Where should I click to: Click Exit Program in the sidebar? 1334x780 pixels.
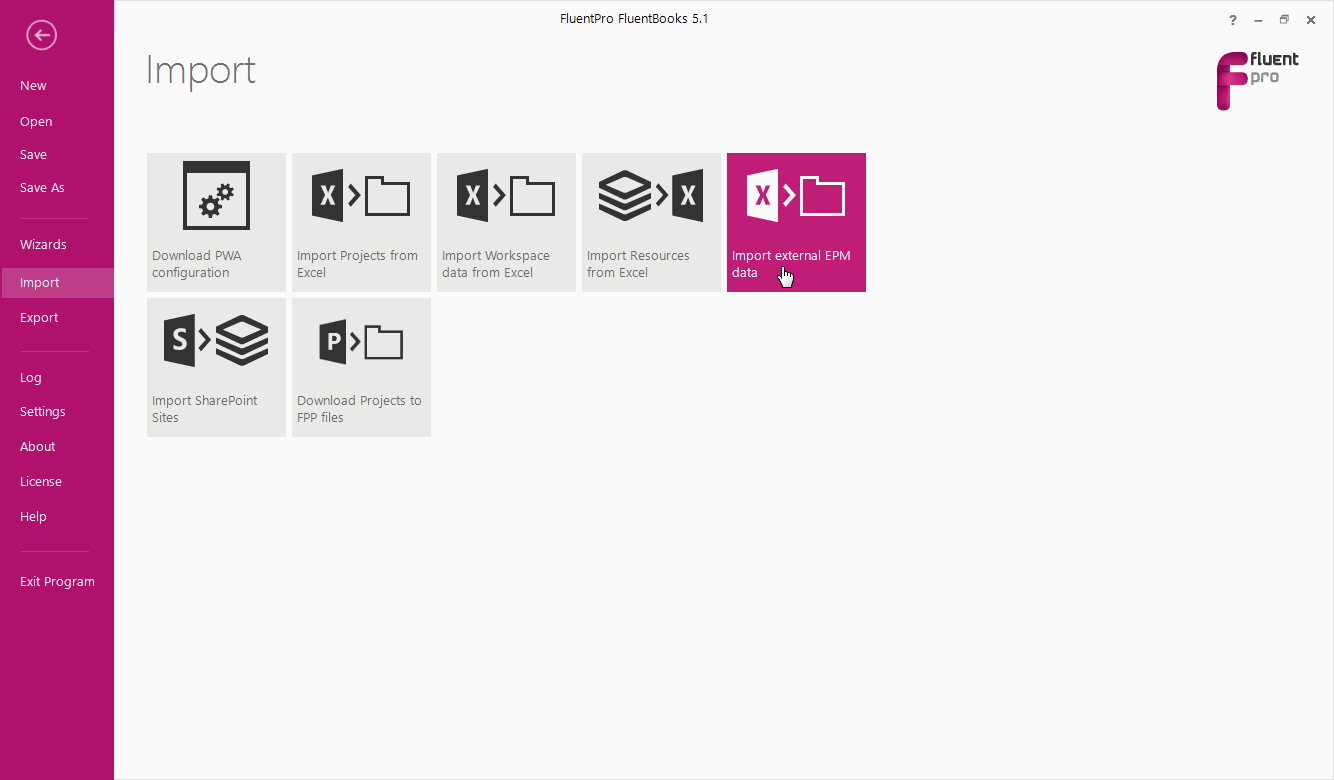click(x=57, y=582)
